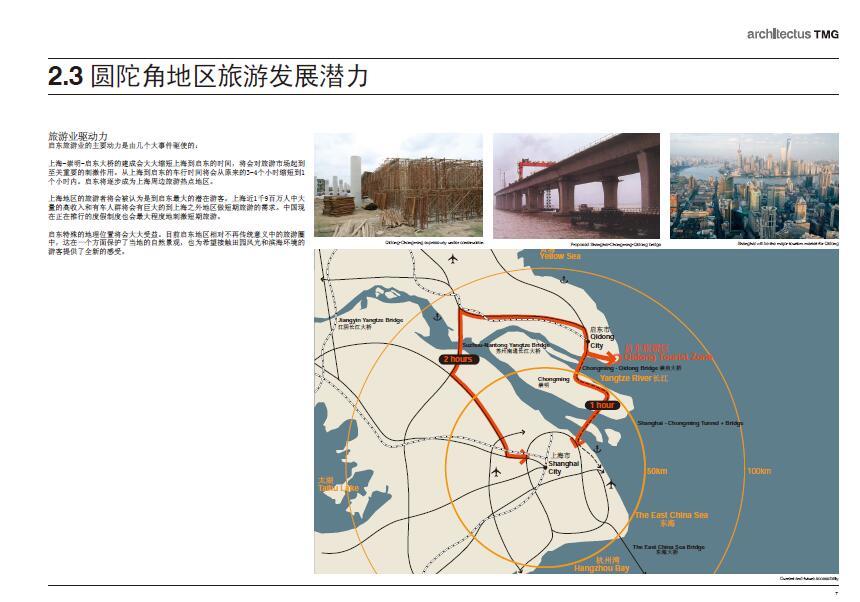Click the map caption below bottom-right corner

point(809,578)
